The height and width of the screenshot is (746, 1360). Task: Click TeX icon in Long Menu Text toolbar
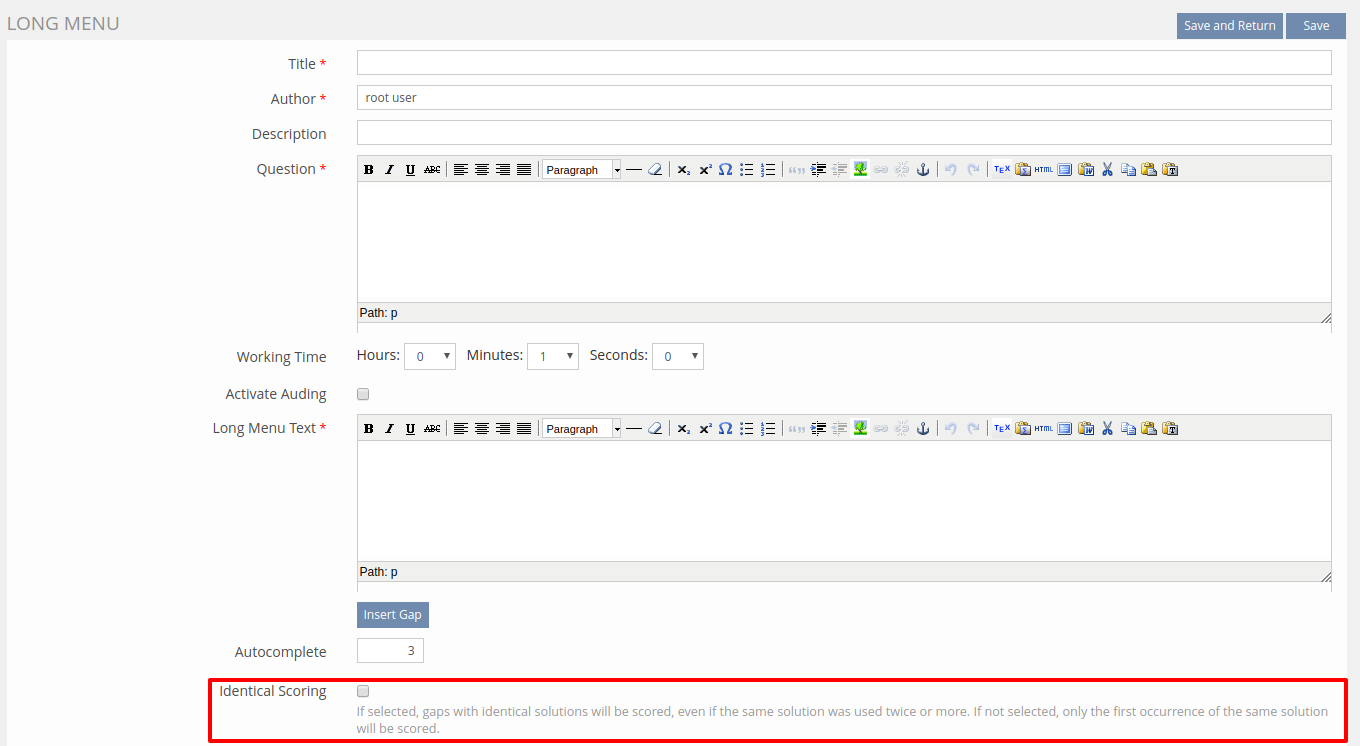(x=1001, y=429)
